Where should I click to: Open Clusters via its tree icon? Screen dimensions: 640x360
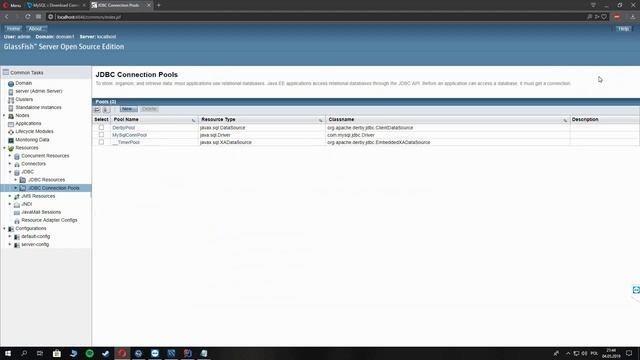(11, 100)
